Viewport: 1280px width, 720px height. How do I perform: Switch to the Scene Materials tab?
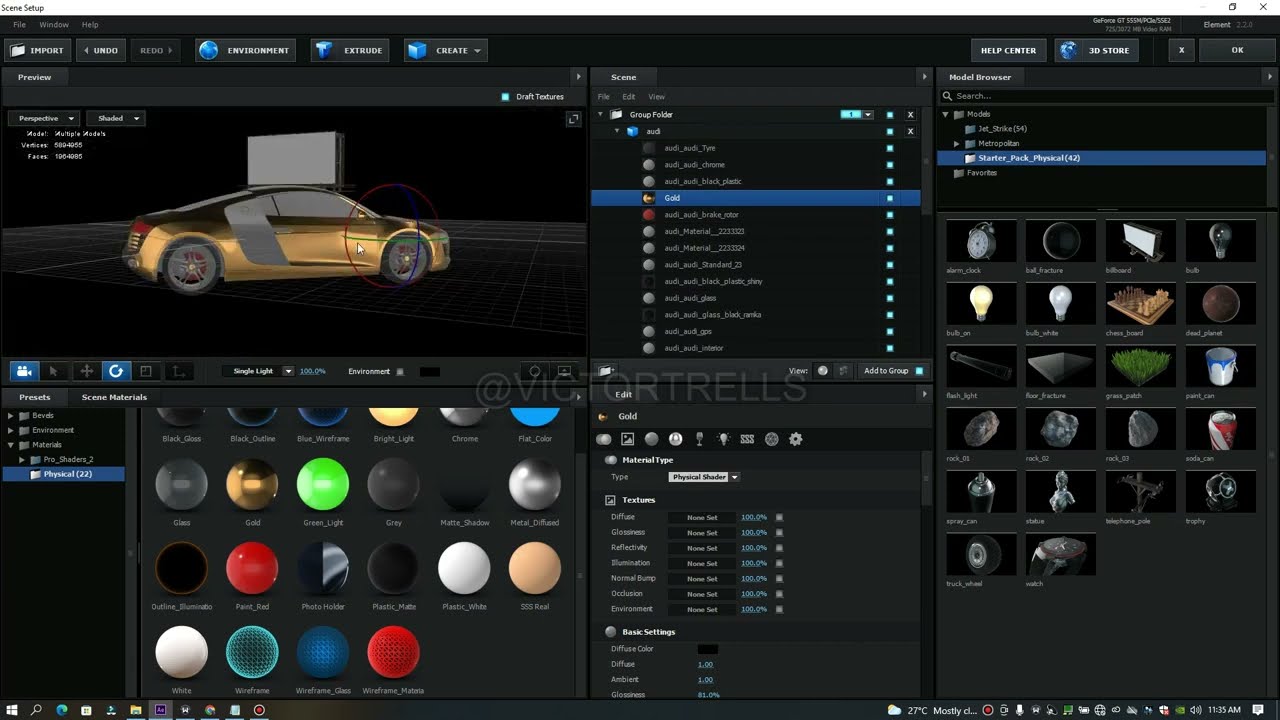tap(114, 397)
